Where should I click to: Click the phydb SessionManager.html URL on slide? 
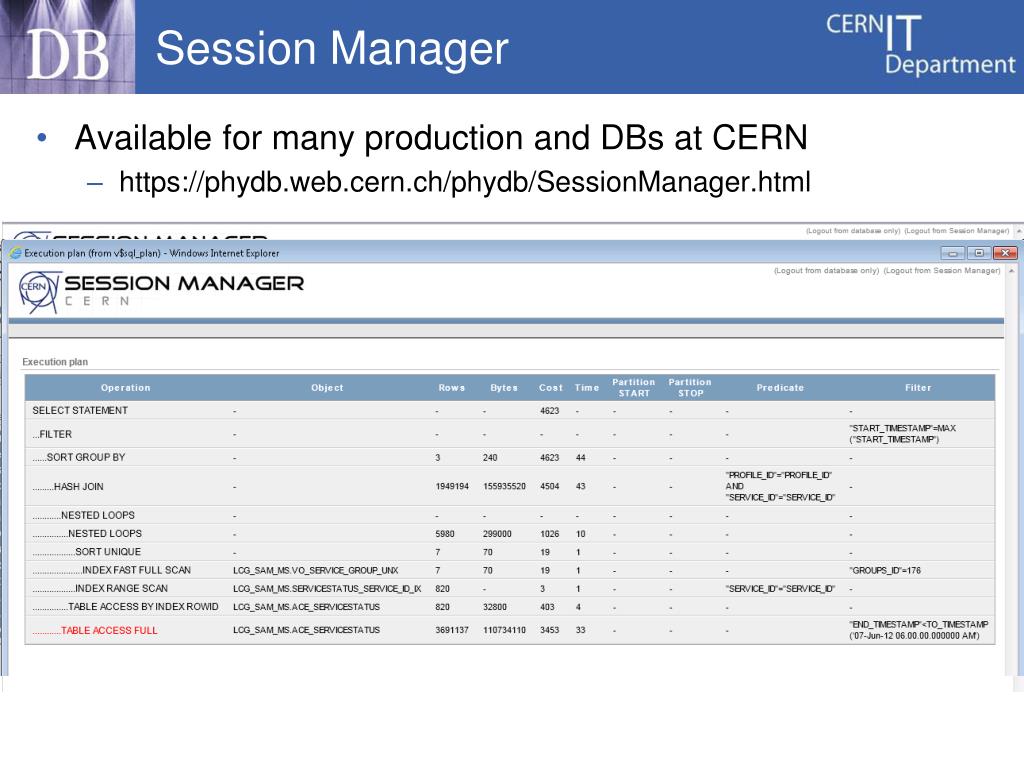pyautogui.click(x=464, y=182)
